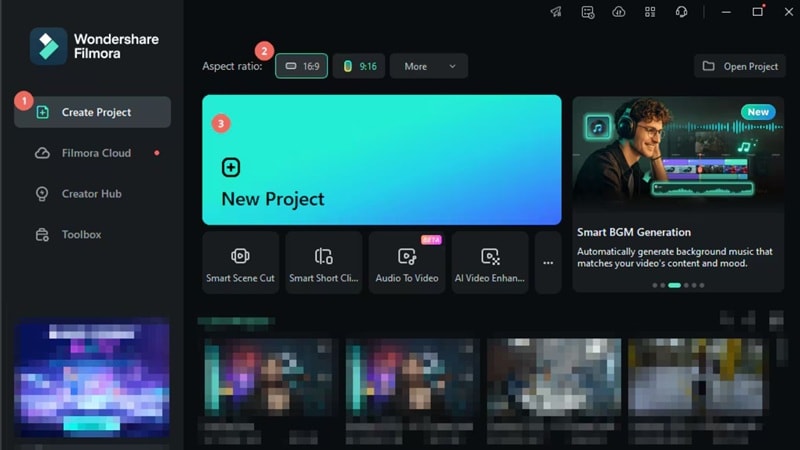The height and width of the screenshot is (450, 800).
Task: Click the New badge on the banner
Action: click(758, 112)
